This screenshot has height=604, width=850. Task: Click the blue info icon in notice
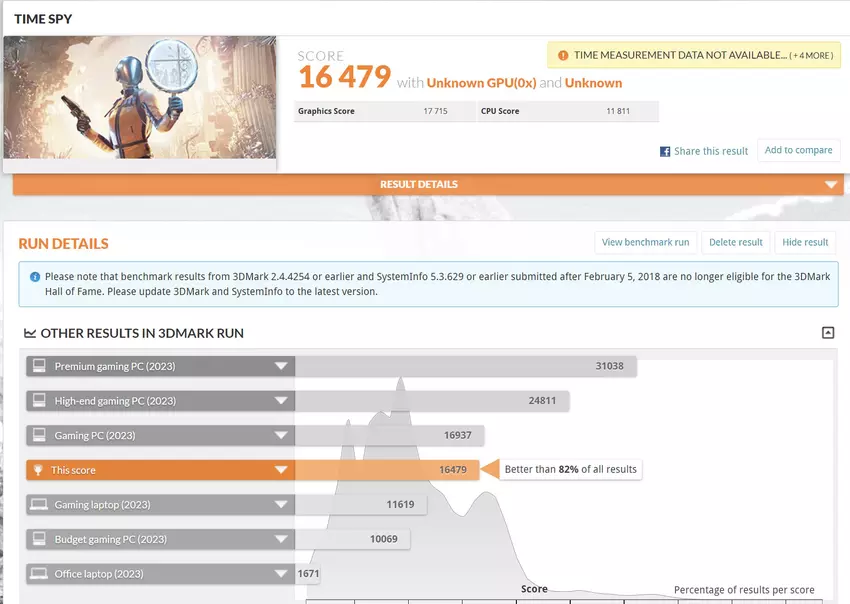click(x=35, y=277)
